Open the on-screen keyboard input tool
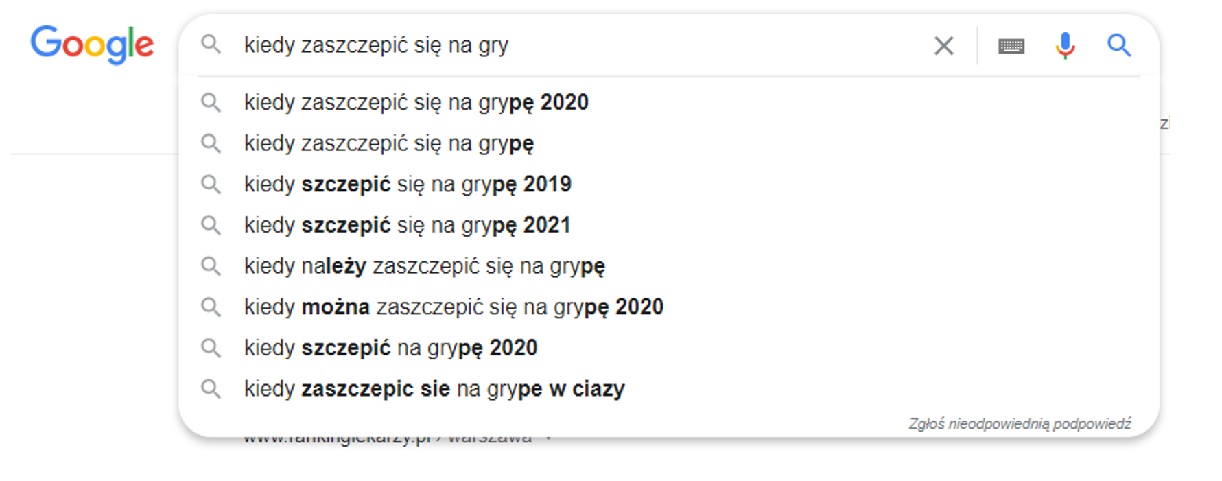Viewport: 1222px width, 481px height. [x=1011, y=45]
